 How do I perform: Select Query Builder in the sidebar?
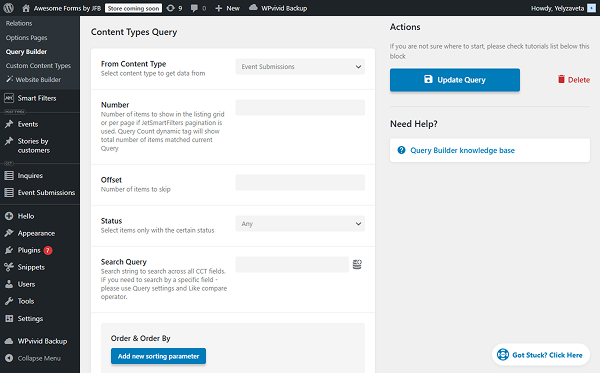click(26, 52)
